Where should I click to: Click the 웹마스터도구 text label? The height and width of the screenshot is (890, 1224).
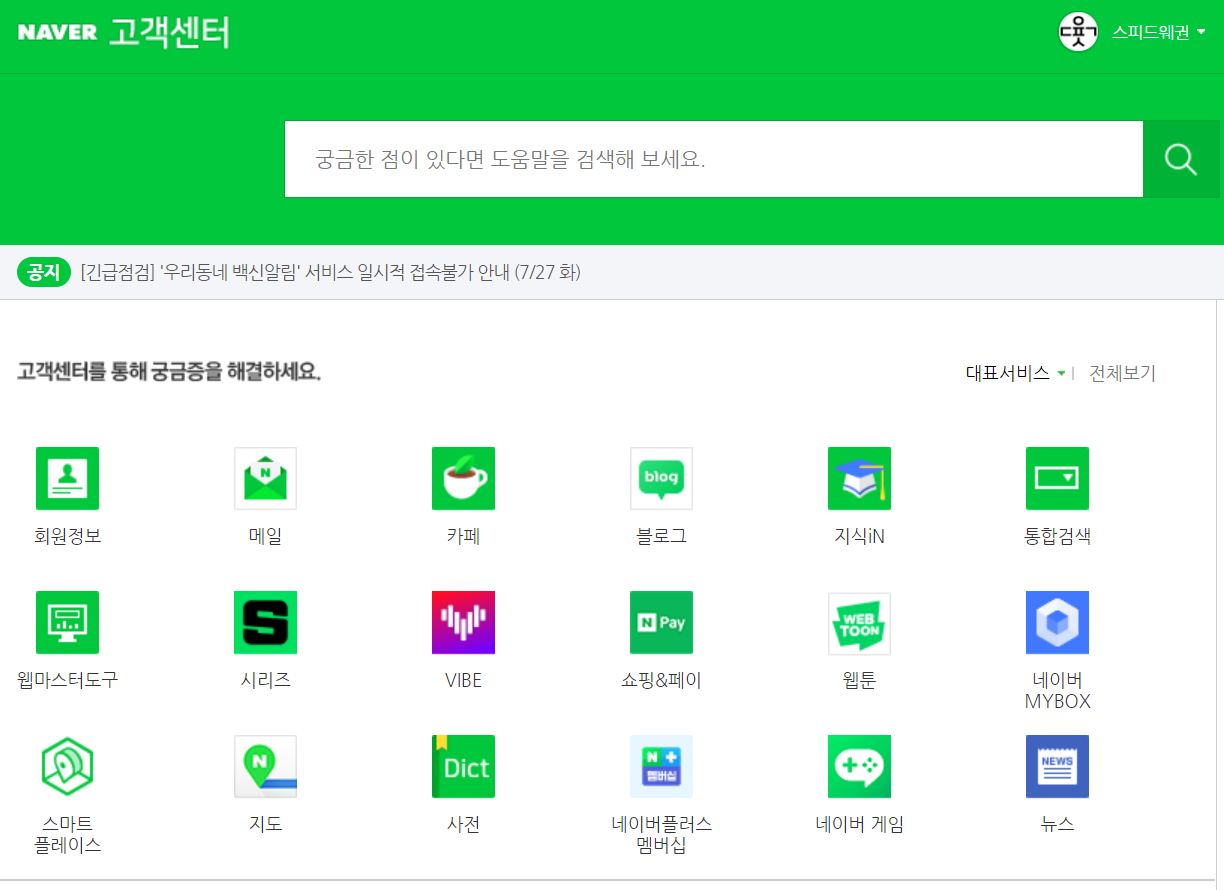pos(67,680)
